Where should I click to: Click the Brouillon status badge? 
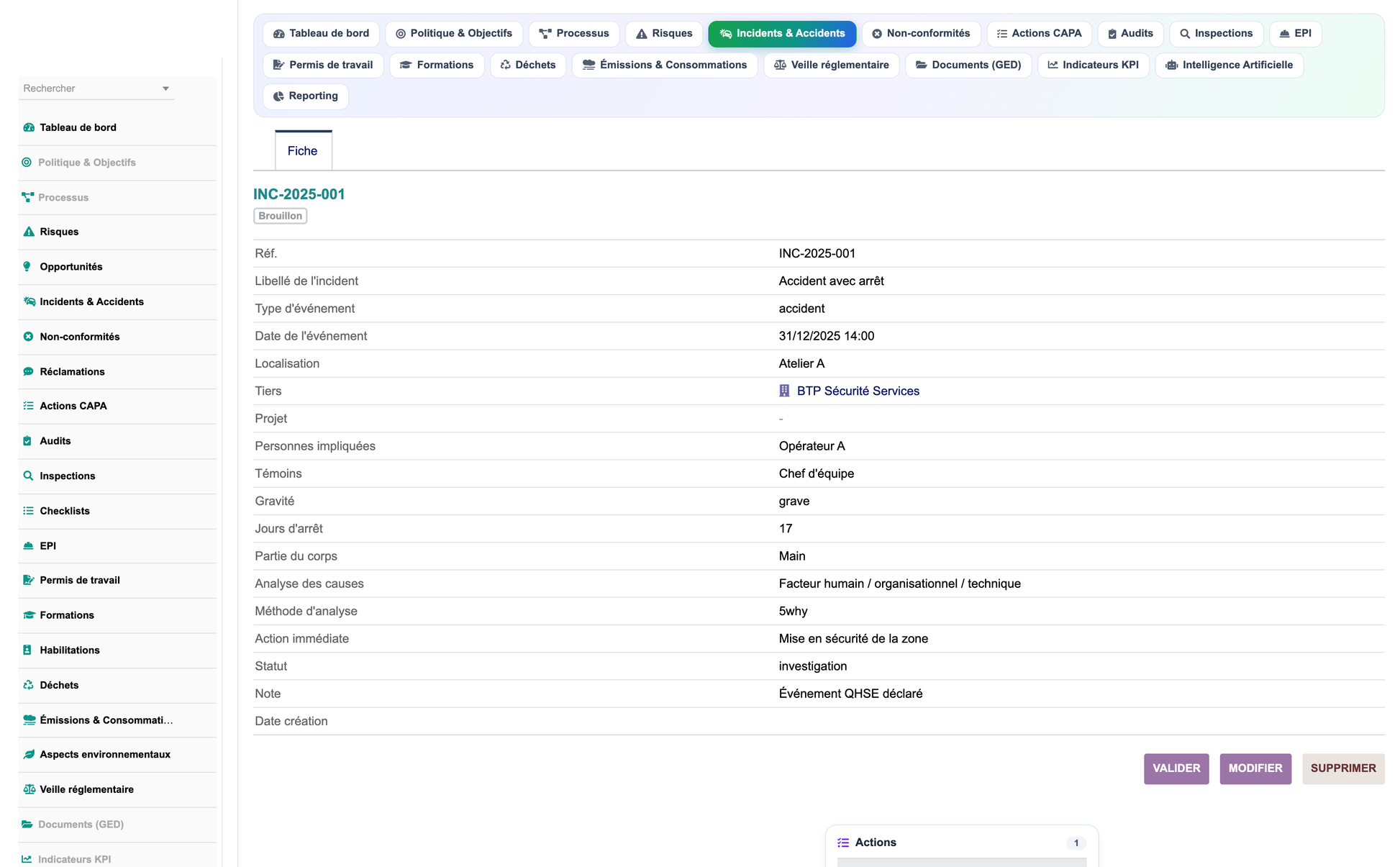(281, 216)
